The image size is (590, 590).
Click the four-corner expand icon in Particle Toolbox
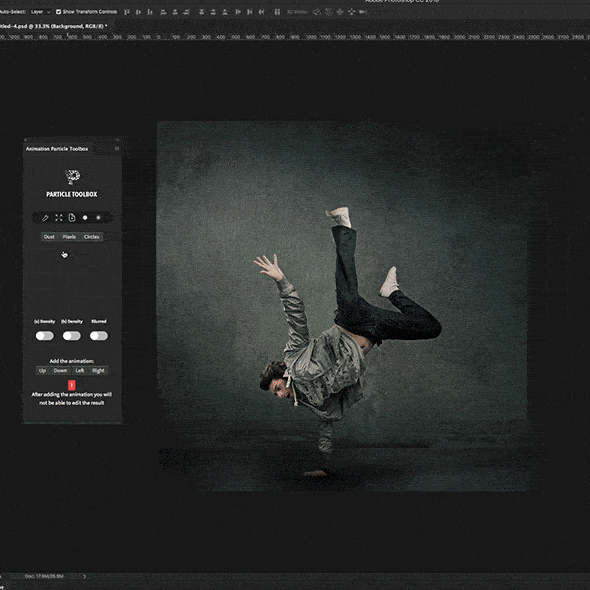tap(59, 217)
